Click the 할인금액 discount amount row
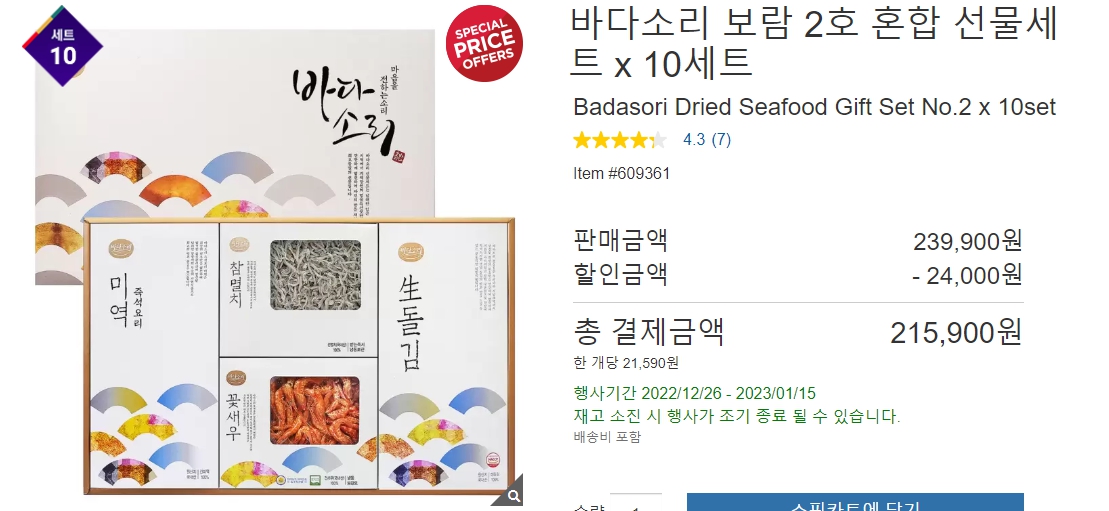 [x=798, y=274]
